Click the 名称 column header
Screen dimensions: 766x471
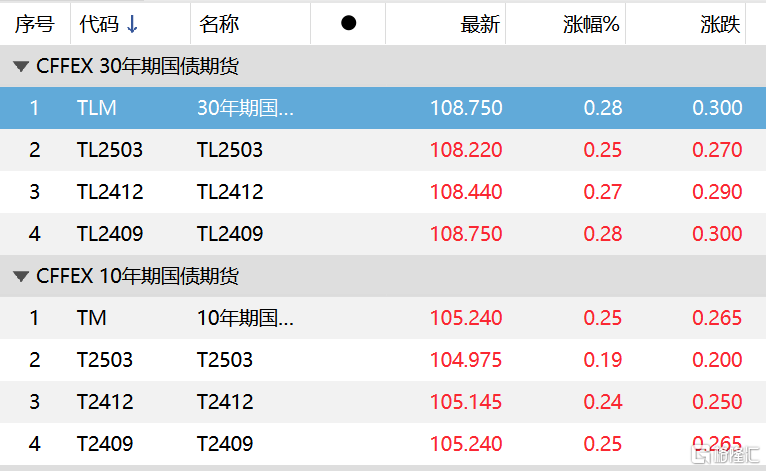tap(219, 24)
